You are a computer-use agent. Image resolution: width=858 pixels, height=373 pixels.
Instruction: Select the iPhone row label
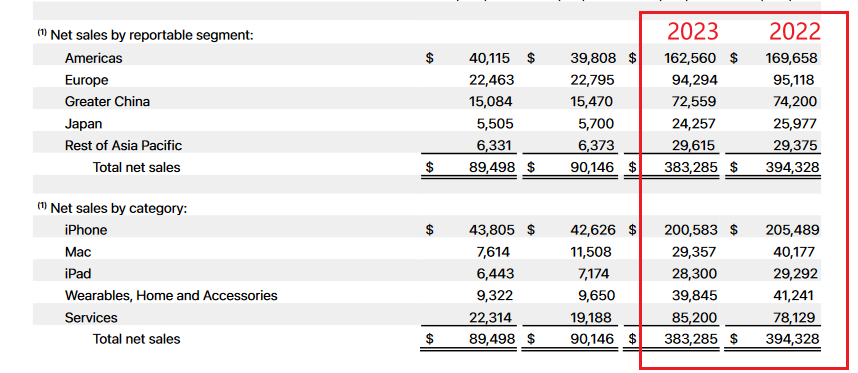[86, 230]
